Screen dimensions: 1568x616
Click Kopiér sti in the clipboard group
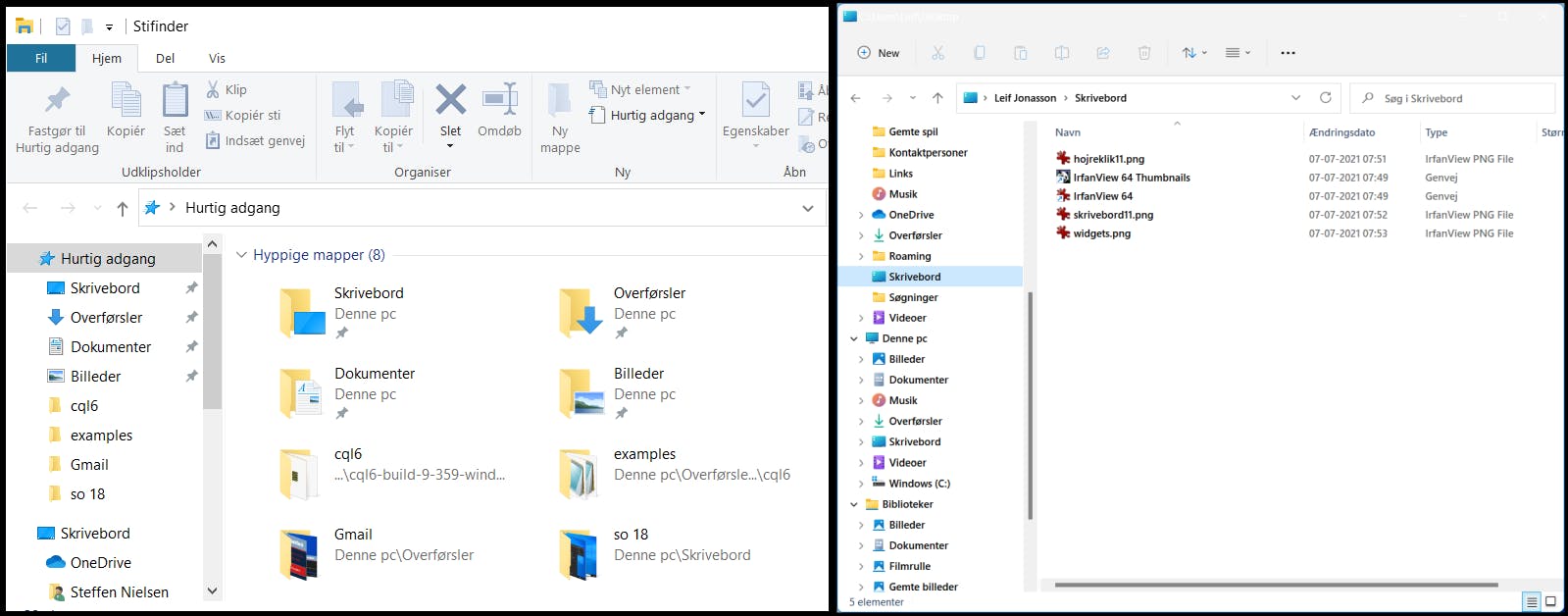click(x=242, y=115)
